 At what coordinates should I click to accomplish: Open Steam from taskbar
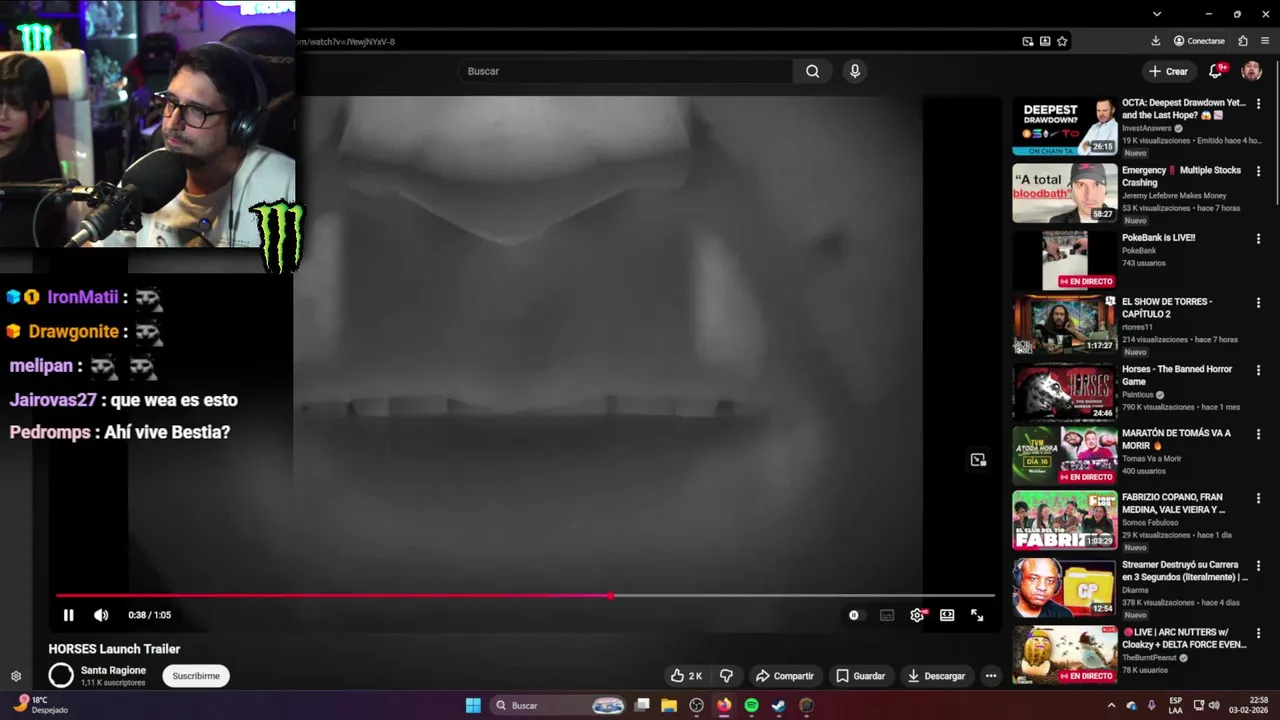778,705
